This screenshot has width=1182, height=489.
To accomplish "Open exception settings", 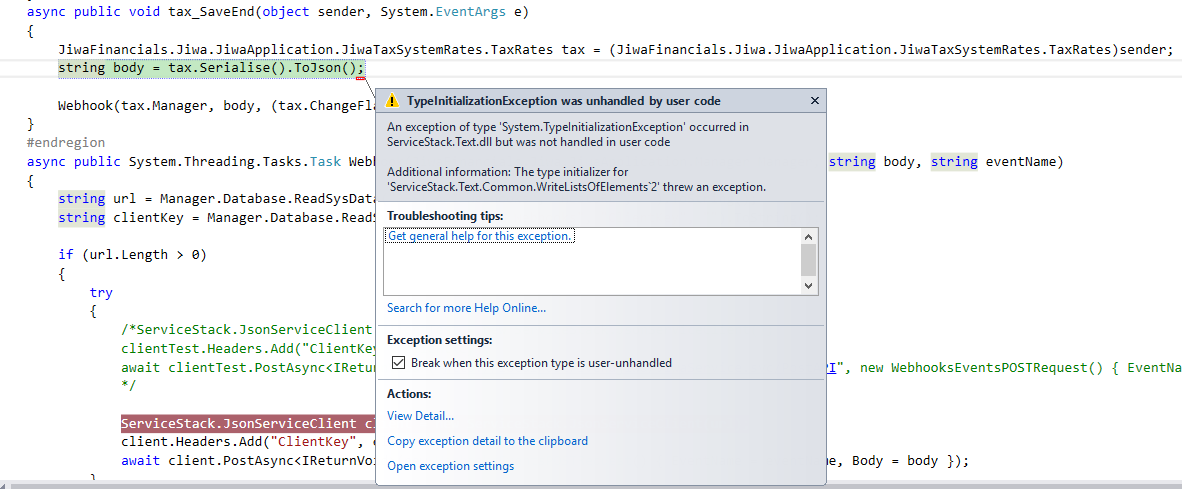I will (x=450, y=466).
